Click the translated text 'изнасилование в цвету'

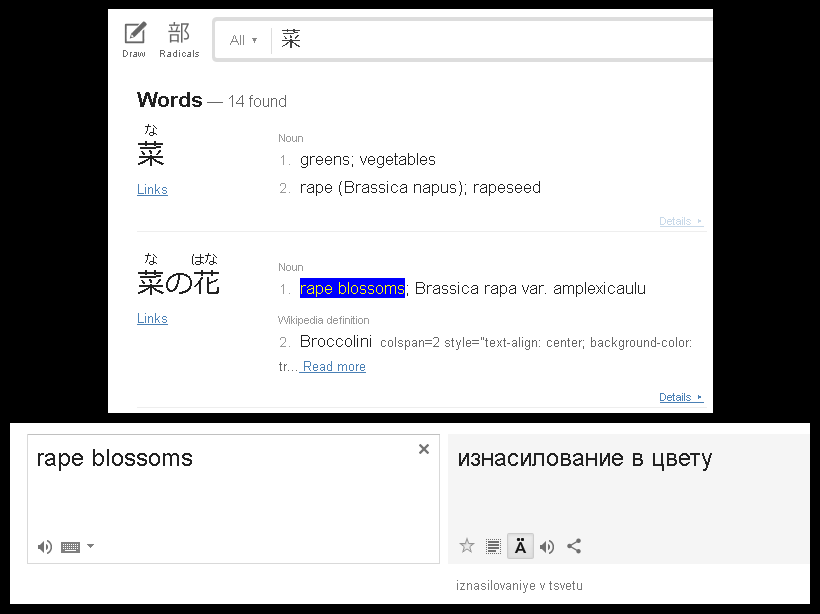[585, 459]
